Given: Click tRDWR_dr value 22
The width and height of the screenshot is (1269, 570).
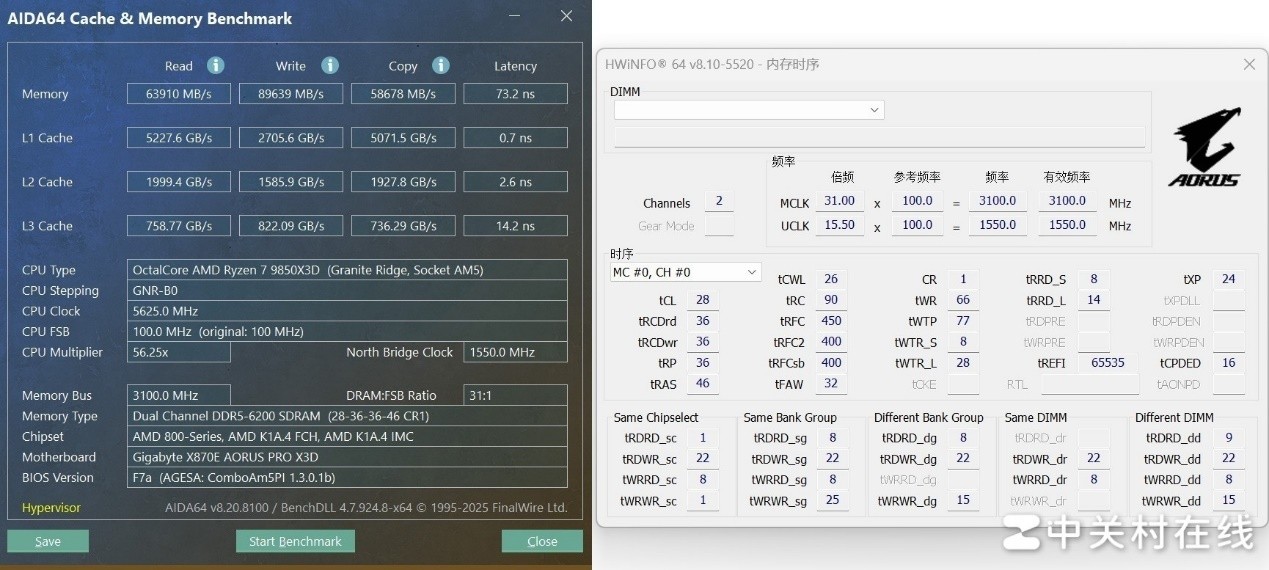Looking at the screenshot, I should pyautogui.click(x=1094, y=459).
